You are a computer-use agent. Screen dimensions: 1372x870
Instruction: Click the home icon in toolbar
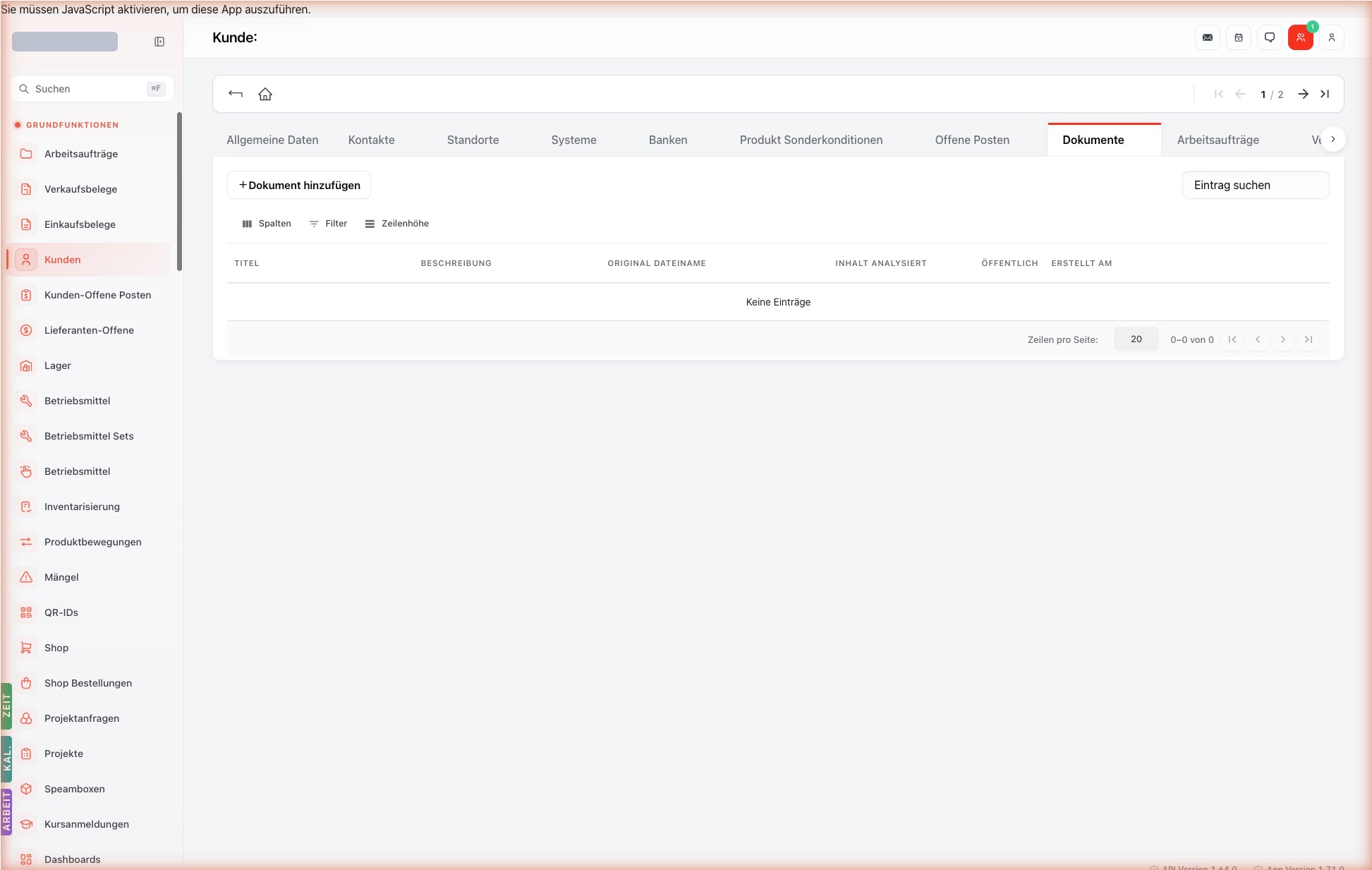[x=265, y=94]
